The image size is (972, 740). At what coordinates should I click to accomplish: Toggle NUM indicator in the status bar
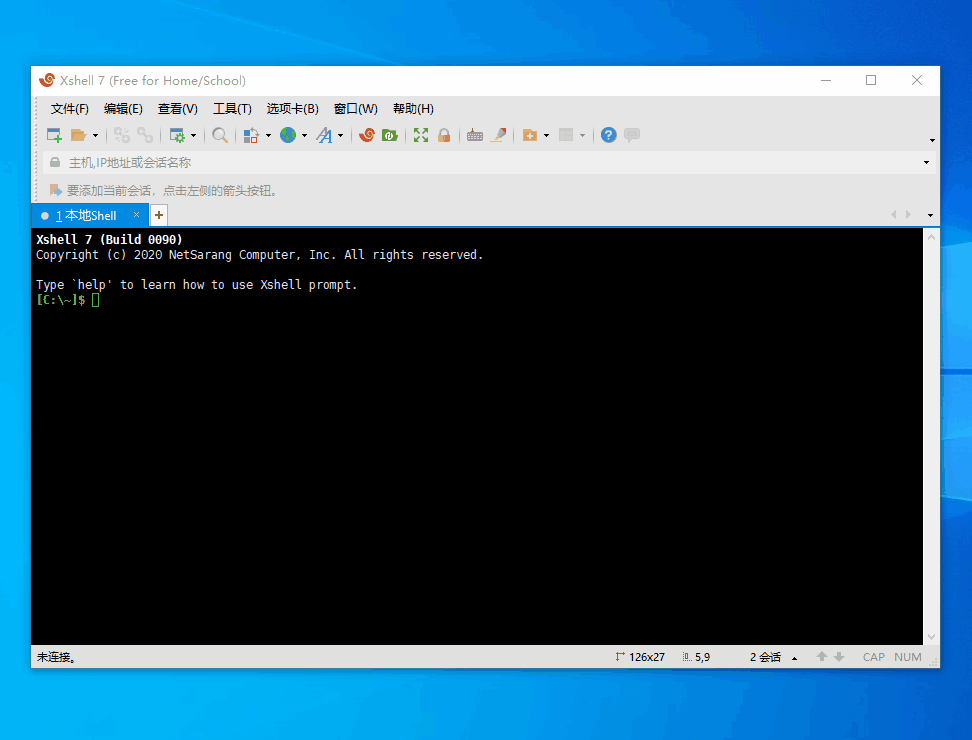point(907,657)
